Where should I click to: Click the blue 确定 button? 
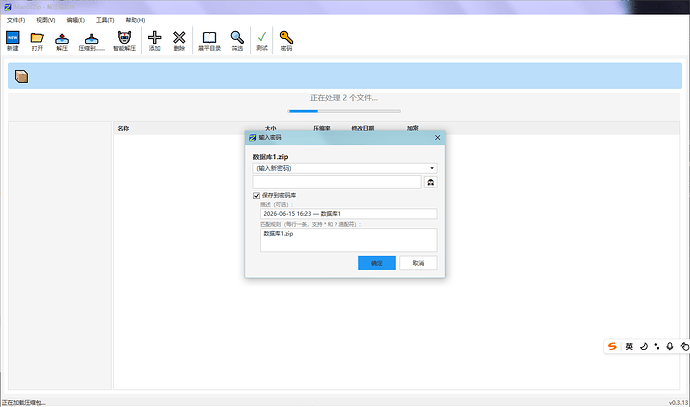pos(377,263)
